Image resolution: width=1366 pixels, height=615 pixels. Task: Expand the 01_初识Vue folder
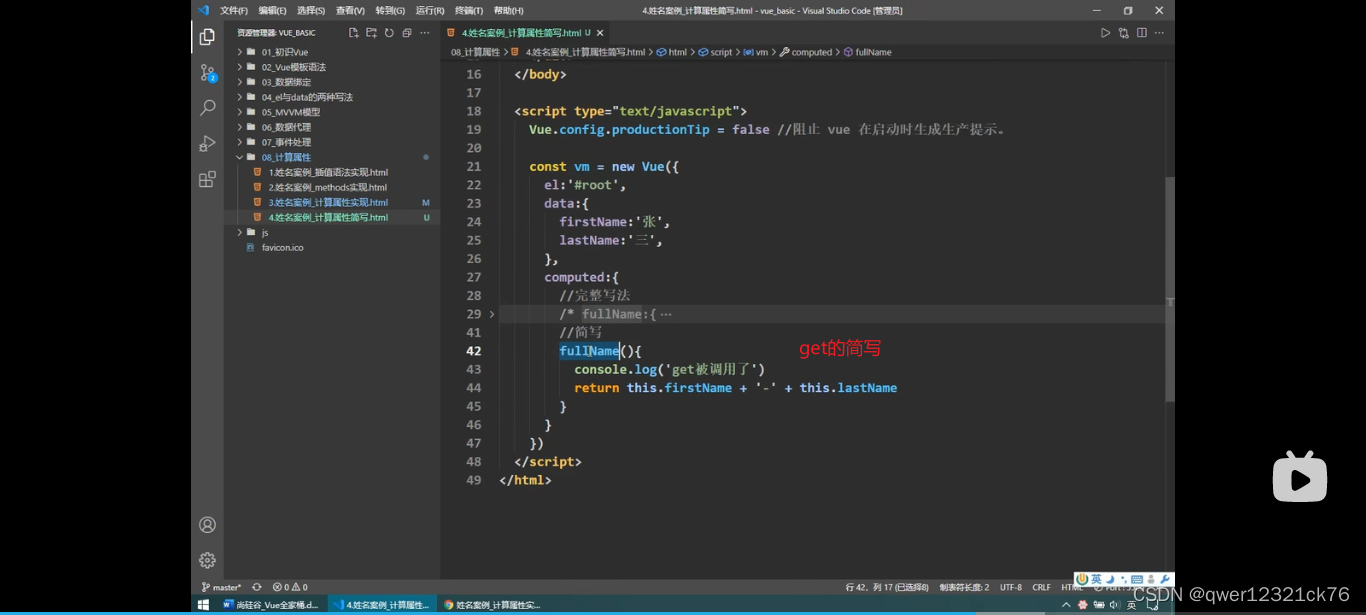point(285,52)
